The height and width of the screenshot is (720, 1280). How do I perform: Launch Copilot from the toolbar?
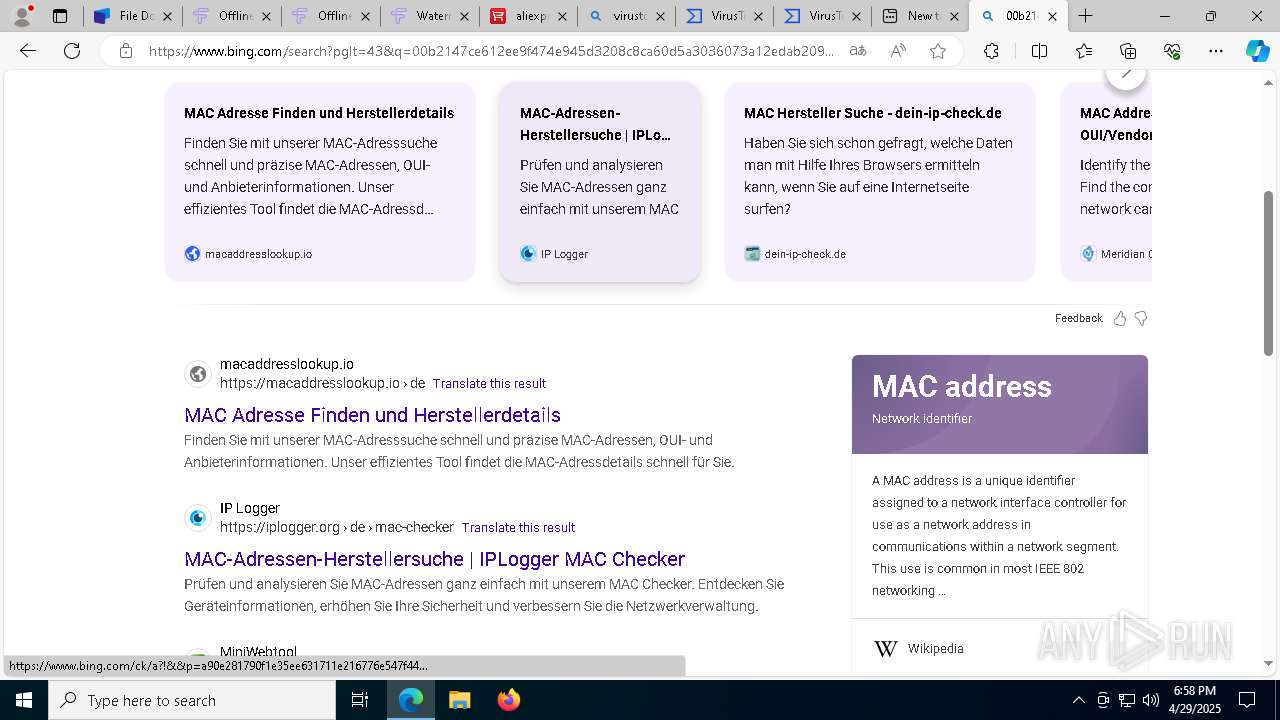(x=1257, y=51)
